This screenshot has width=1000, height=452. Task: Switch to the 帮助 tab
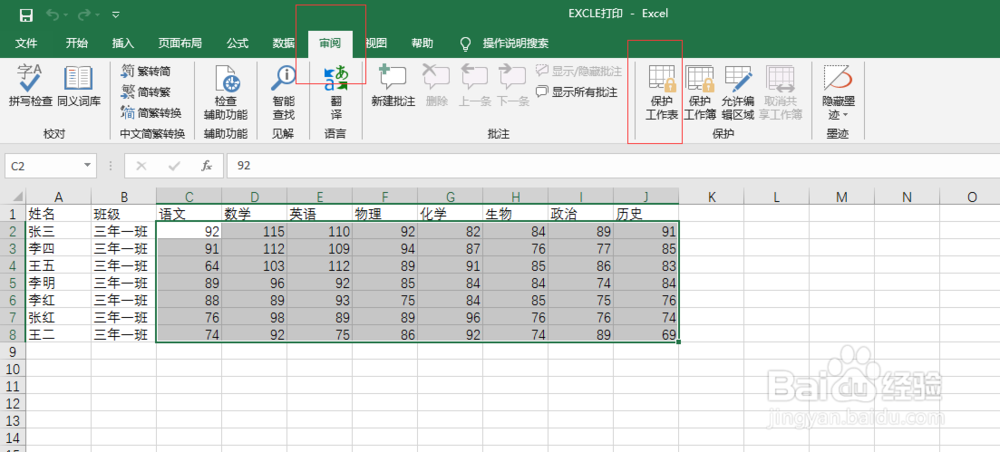point(422,43)
